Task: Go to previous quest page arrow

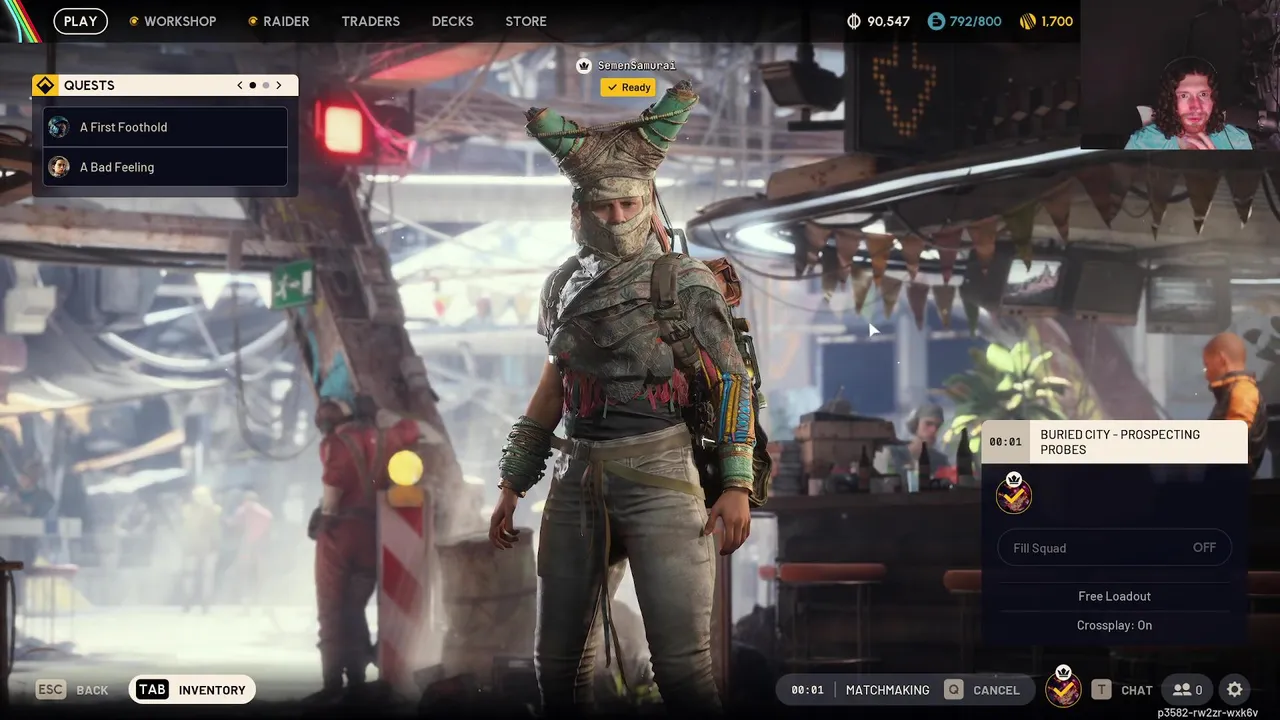Action: tap(240, 86)
